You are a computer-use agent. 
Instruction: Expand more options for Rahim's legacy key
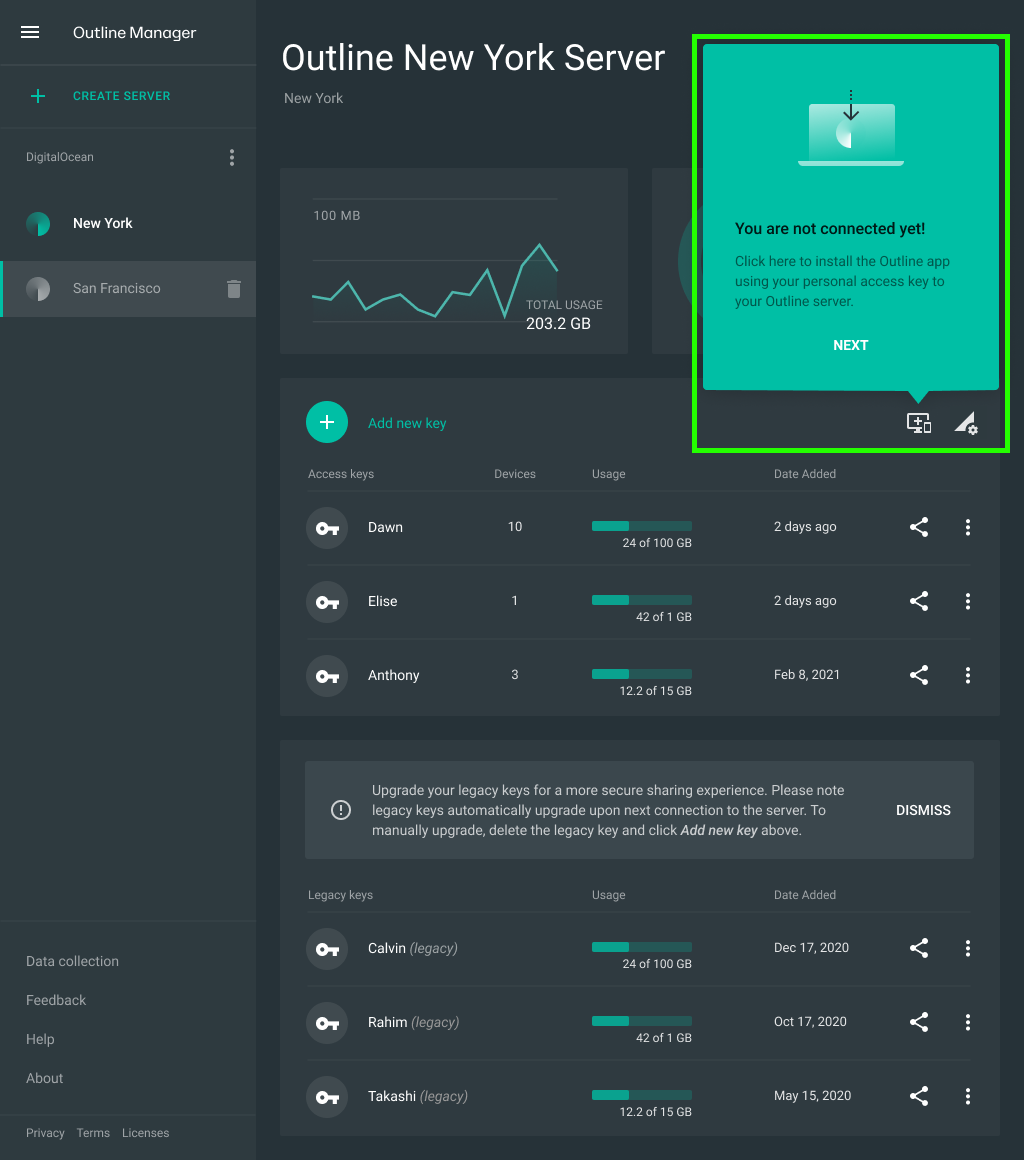pos(967,1022)
